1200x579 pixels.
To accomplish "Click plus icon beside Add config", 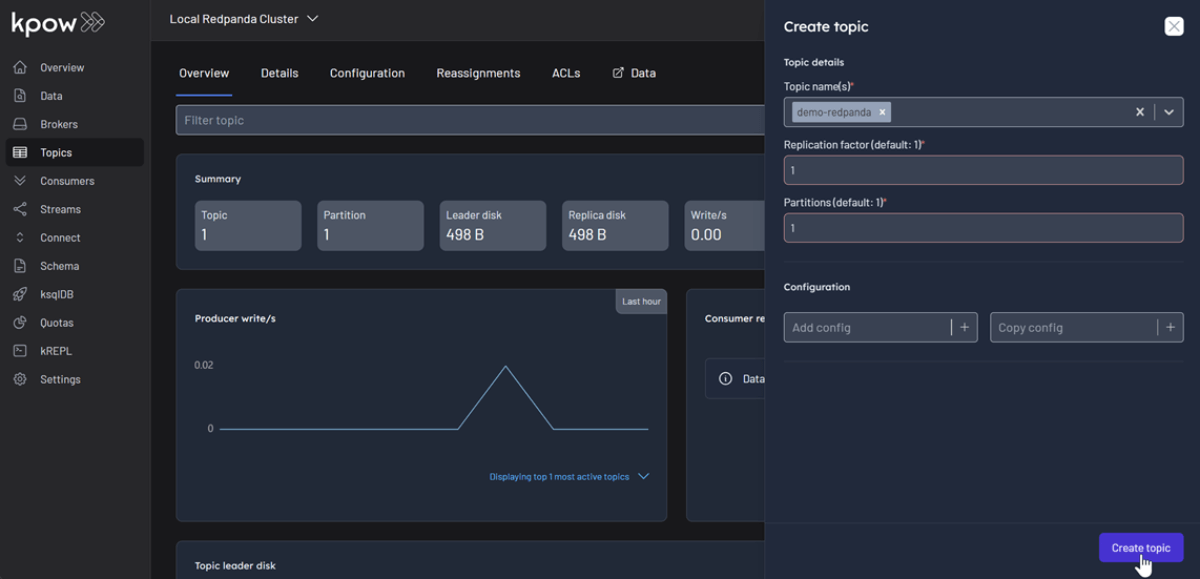I will tap(964, 328).
